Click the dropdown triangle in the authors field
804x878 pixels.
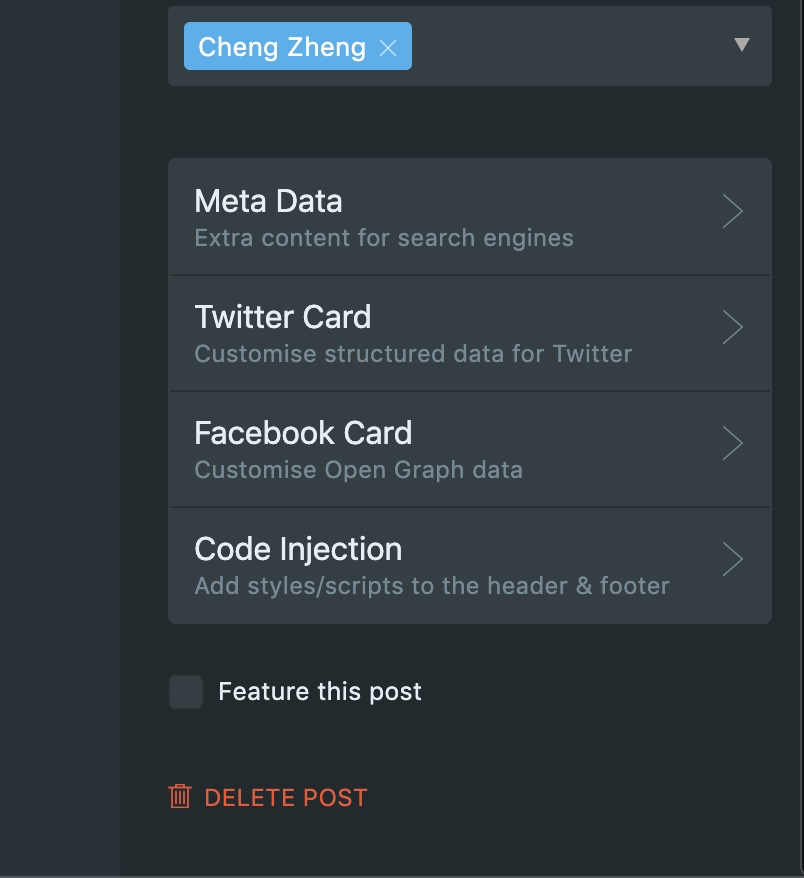[x=742, y=46]
